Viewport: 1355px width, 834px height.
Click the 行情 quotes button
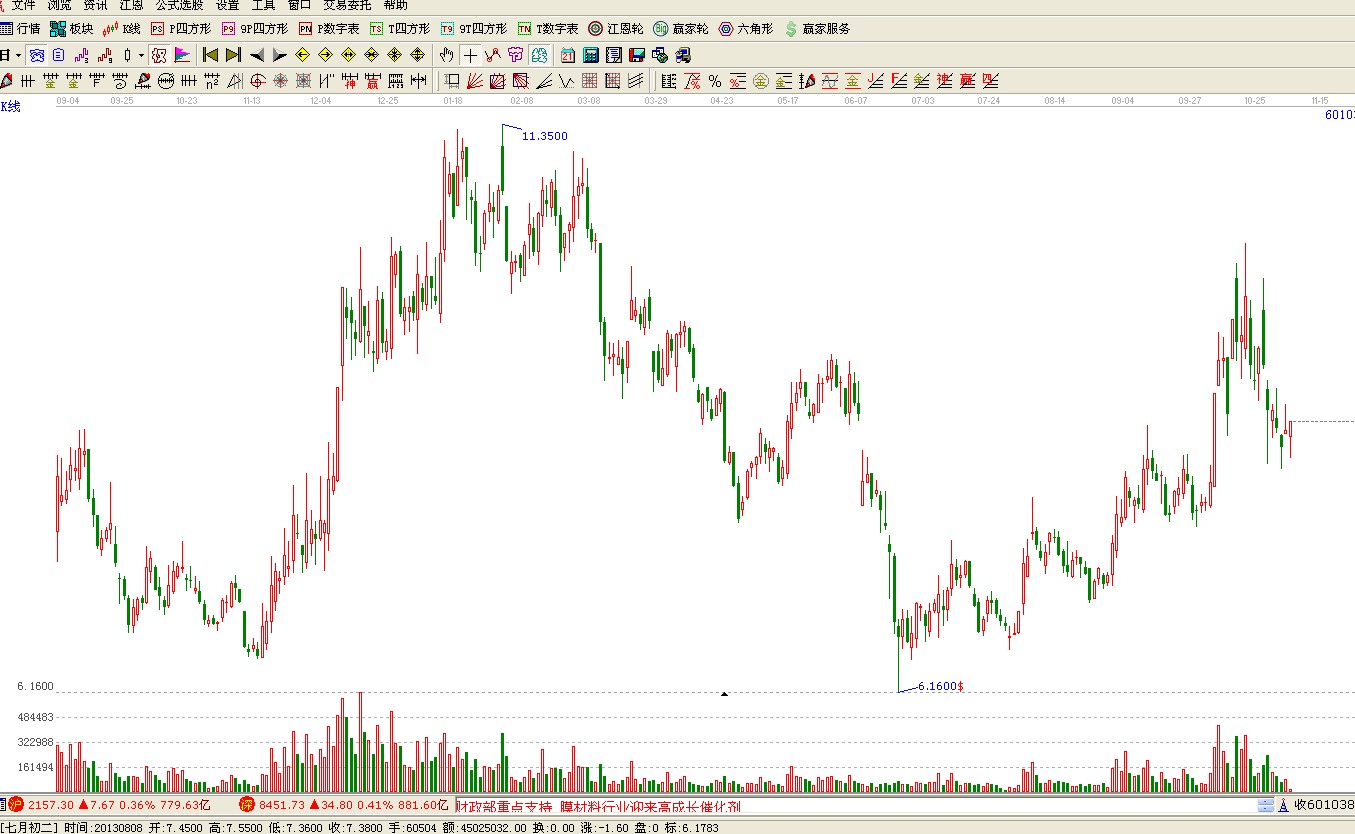click(21, 29)
